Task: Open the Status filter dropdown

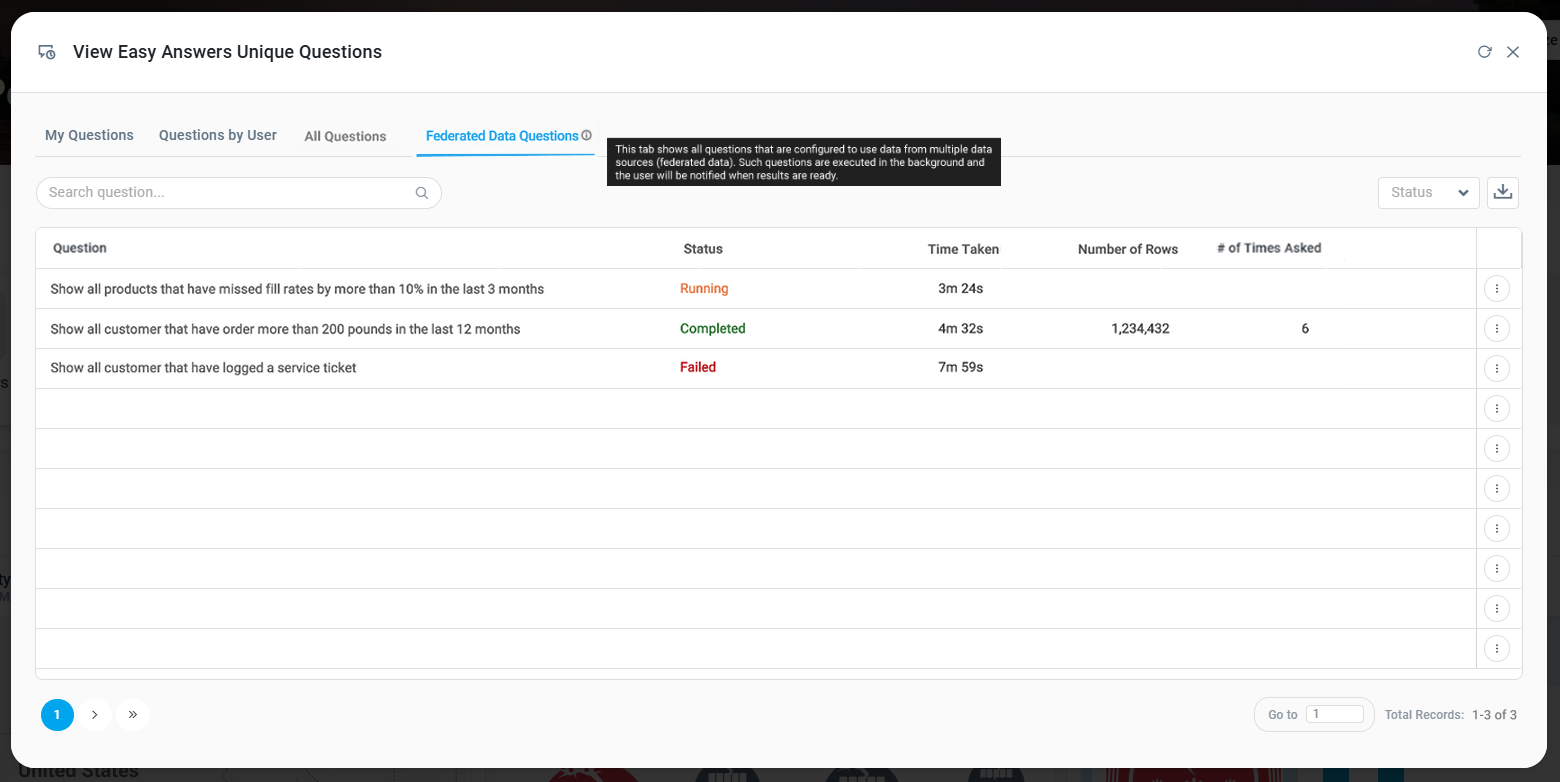Action: coord(1429,193)
